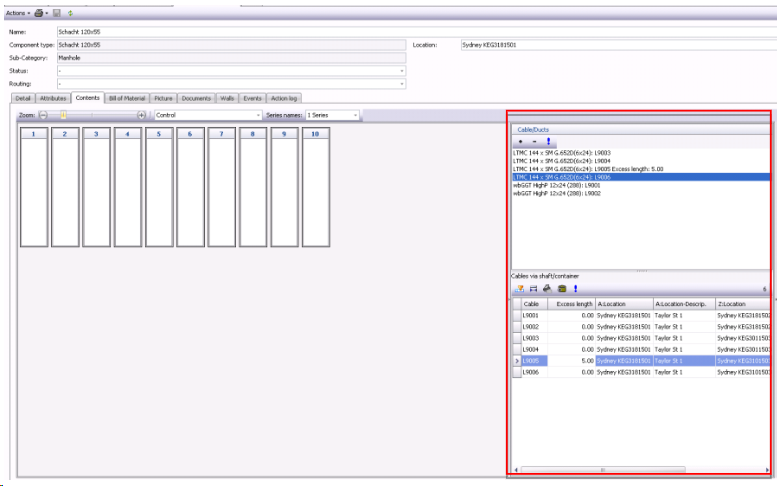This screenshot has height=486, width=777.
Task: Select highlighted LTMC cable L9006 entry
Action: click(641, 177)
